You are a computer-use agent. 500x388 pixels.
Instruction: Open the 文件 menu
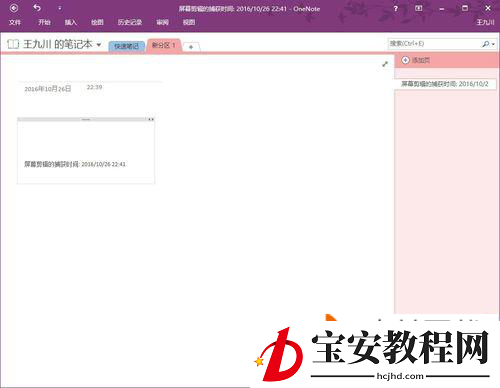(x=15, y=22)
